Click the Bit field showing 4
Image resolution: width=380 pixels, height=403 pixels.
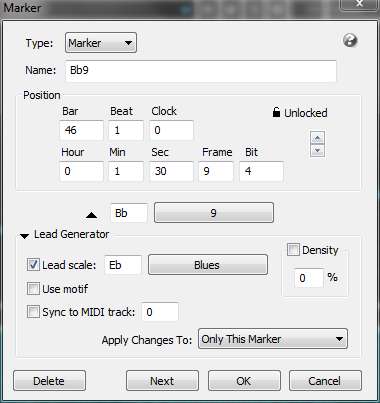tap(261, 171)
